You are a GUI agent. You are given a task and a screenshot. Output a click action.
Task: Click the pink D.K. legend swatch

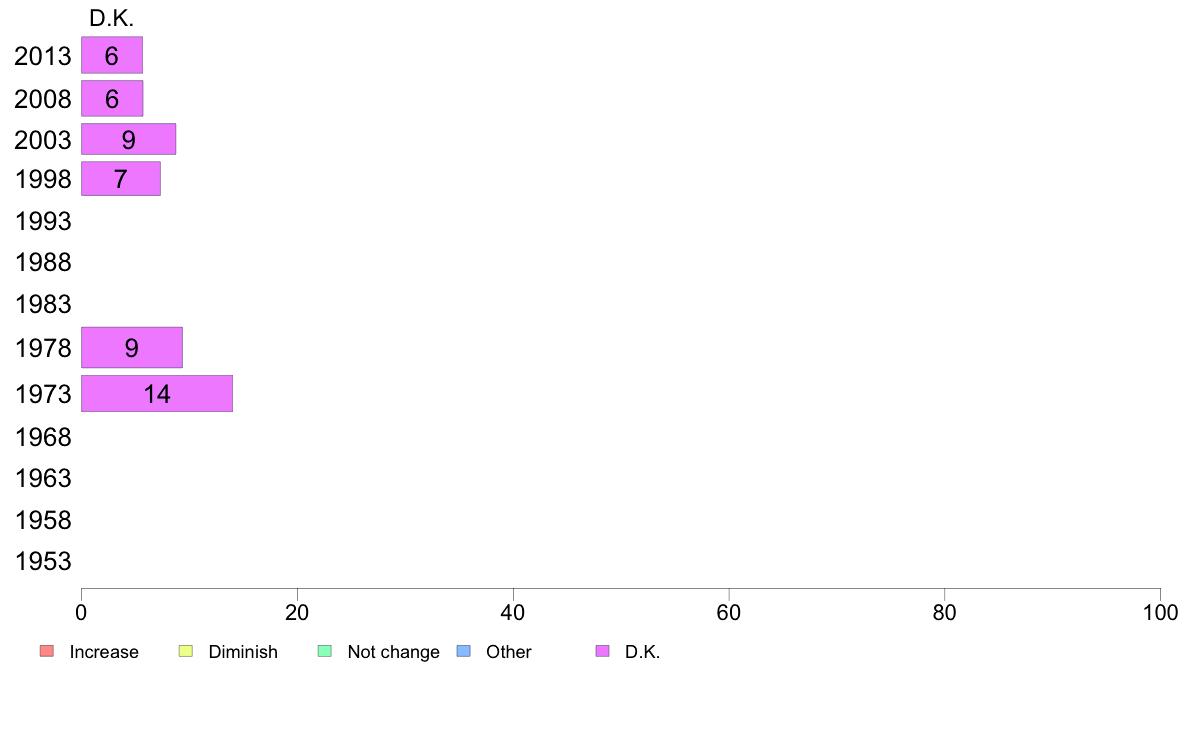[x=602, y=651]
